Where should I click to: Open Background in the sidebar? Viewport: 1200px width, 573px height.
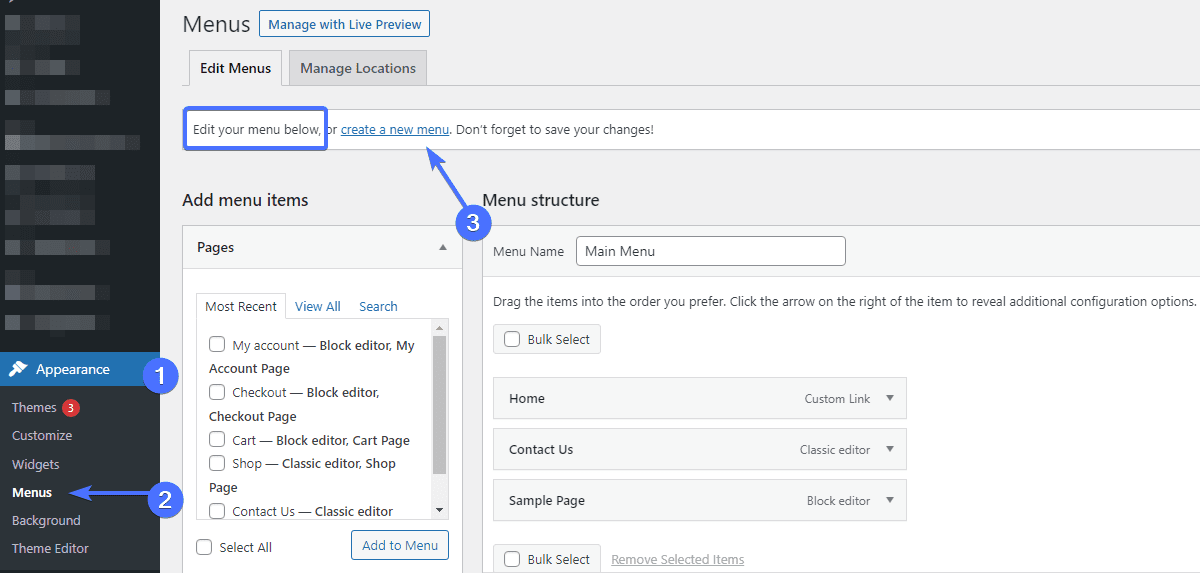[46, 520]
